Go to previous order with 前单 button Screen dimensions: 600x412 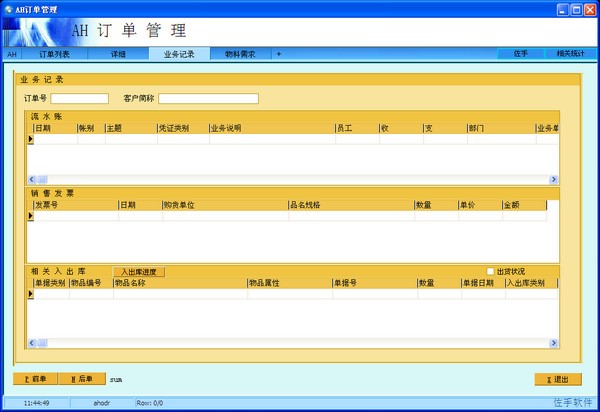[36, 379]
